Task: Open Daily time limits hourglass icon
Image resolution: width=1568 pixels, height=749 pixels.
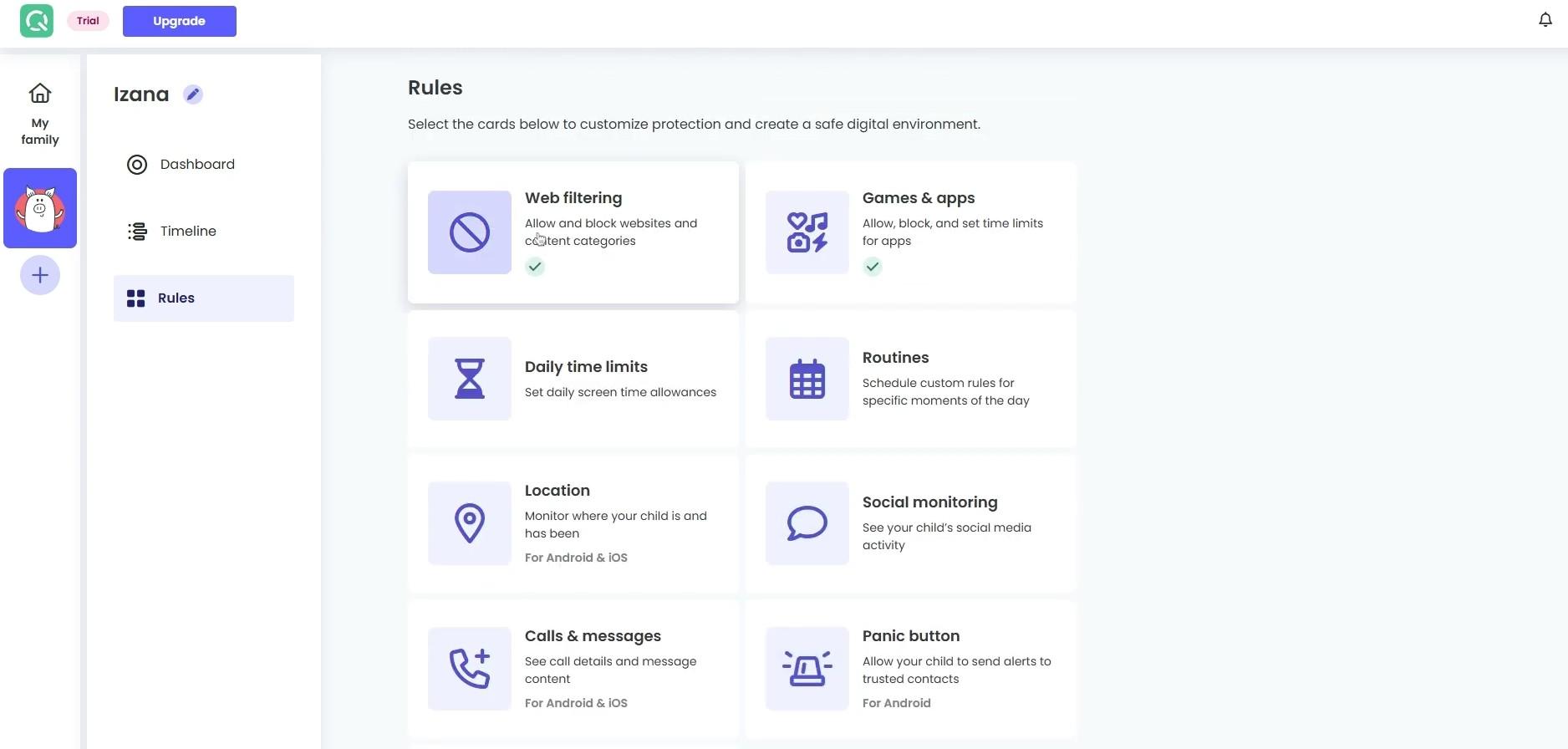Action: [470, 379]
